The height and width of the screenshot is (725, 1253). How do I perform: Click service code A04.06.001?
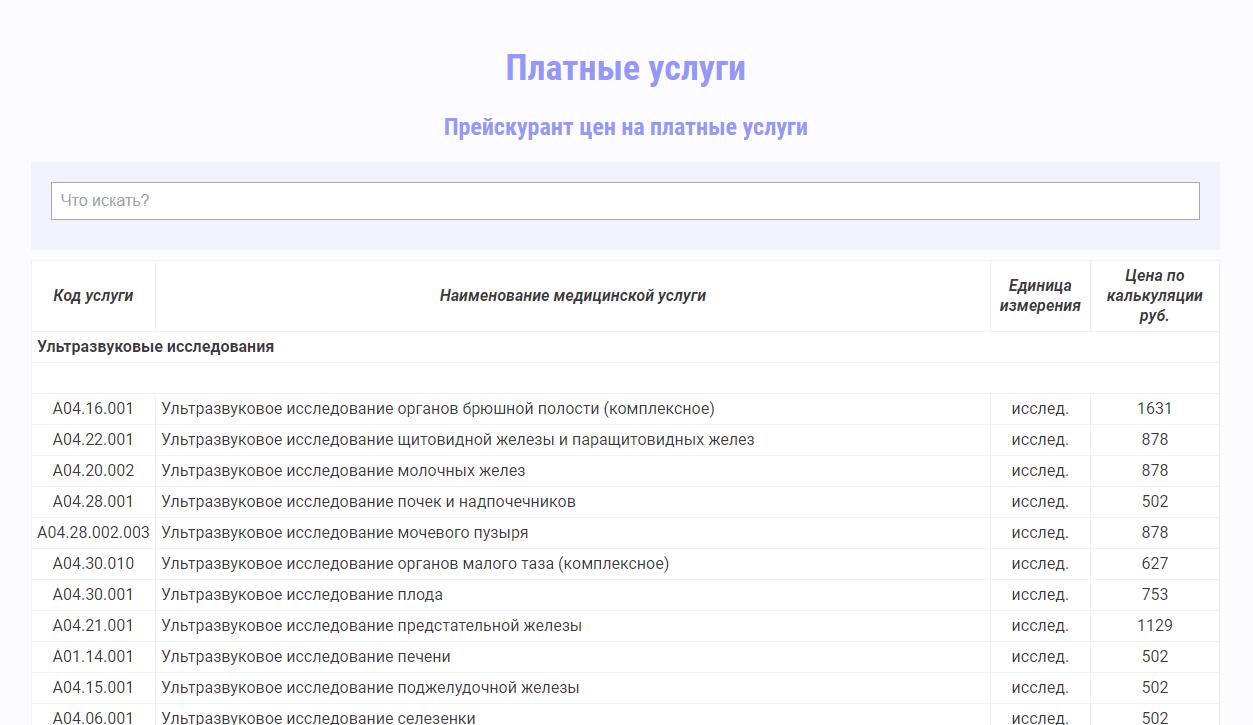click(x=93, y=718)
